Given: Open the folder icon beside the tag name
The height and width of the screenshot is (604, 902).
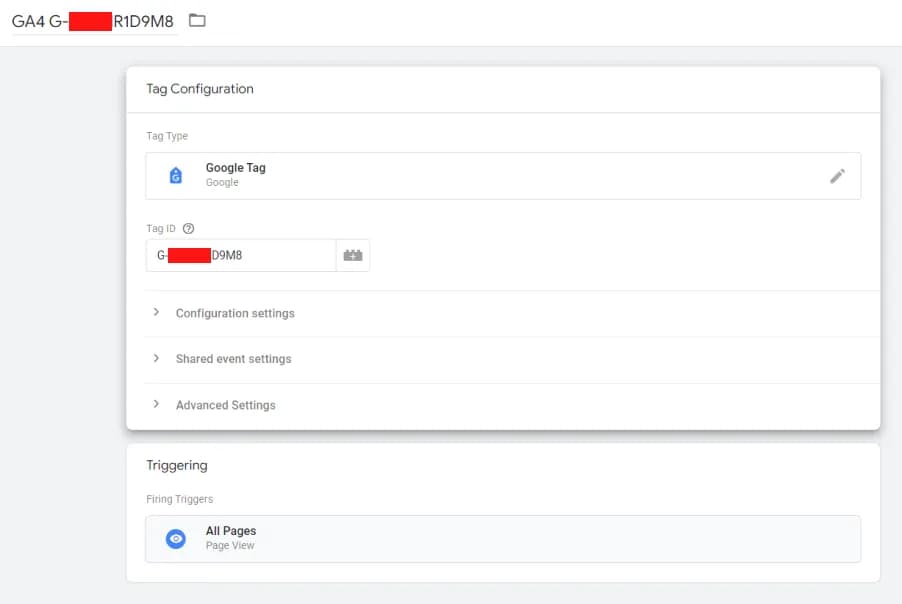Looking at the screenshot, I should click(197, 21).
